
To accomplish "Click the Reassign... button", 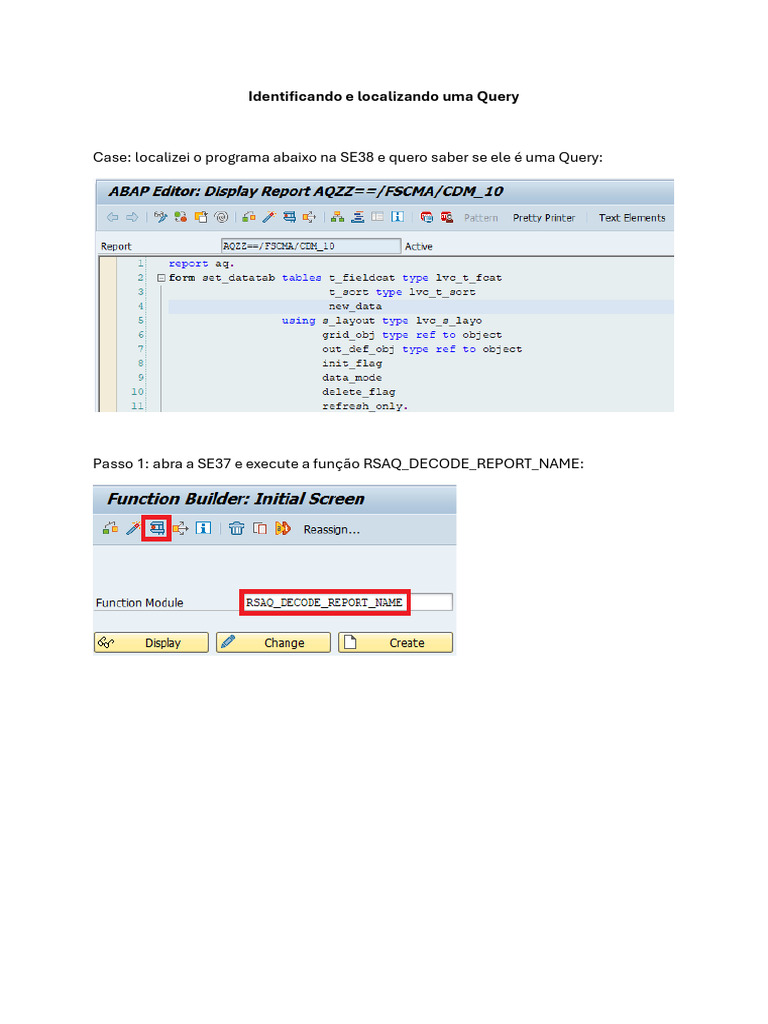I will coord(331,530).
